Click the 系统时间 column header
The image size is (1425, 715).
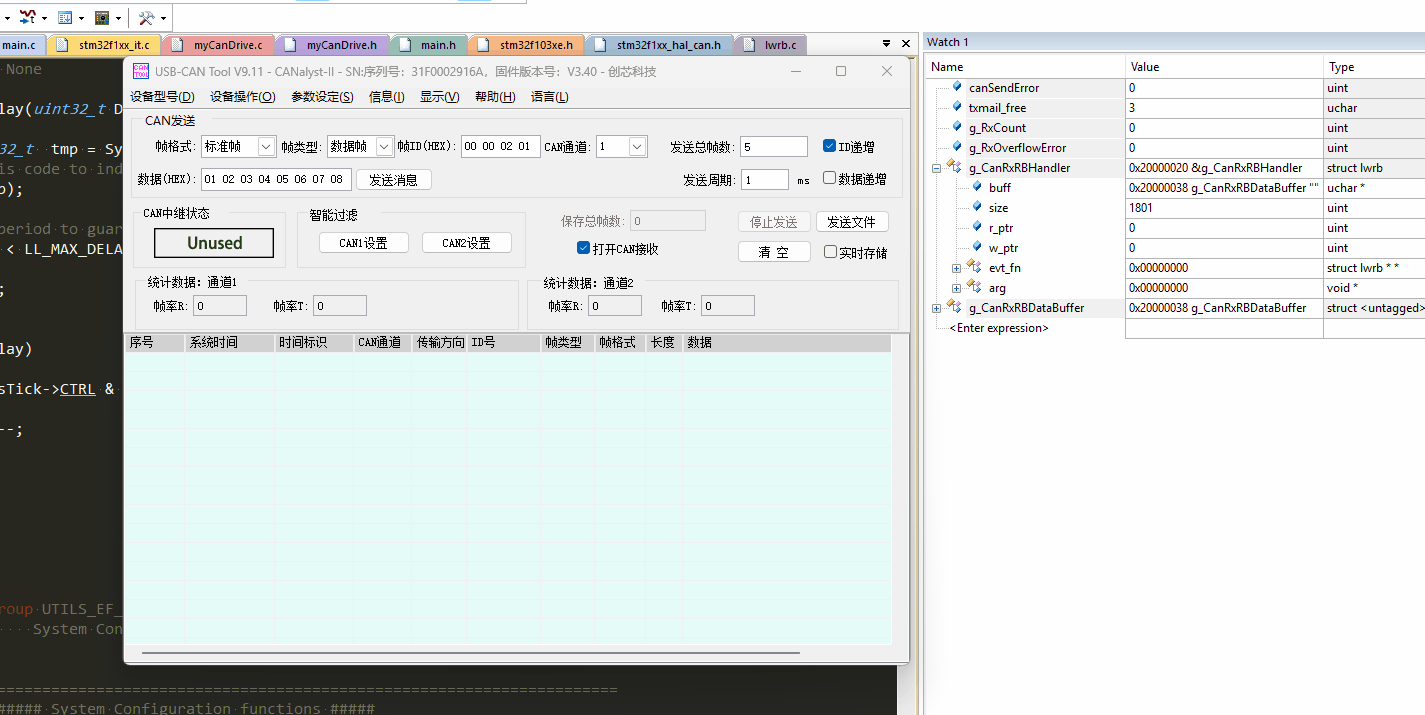(x=230, y=342)
